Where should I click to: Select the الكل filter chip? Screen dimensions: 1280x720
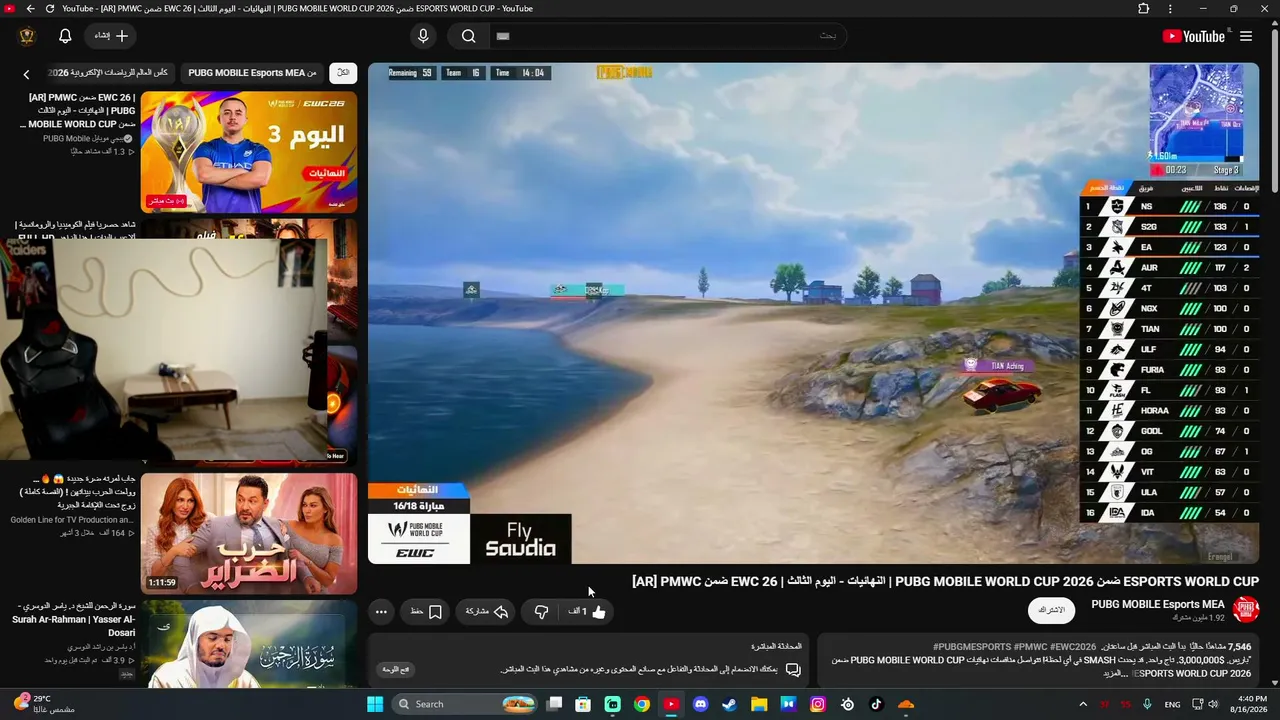[x=343, y=73]
